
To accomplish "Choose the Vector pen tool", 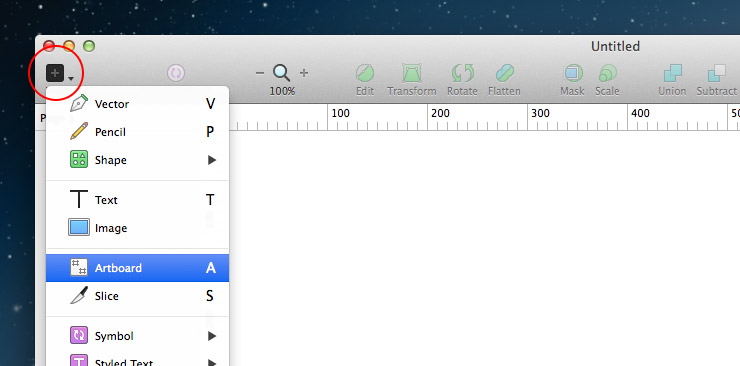I will tap(137, 104).
